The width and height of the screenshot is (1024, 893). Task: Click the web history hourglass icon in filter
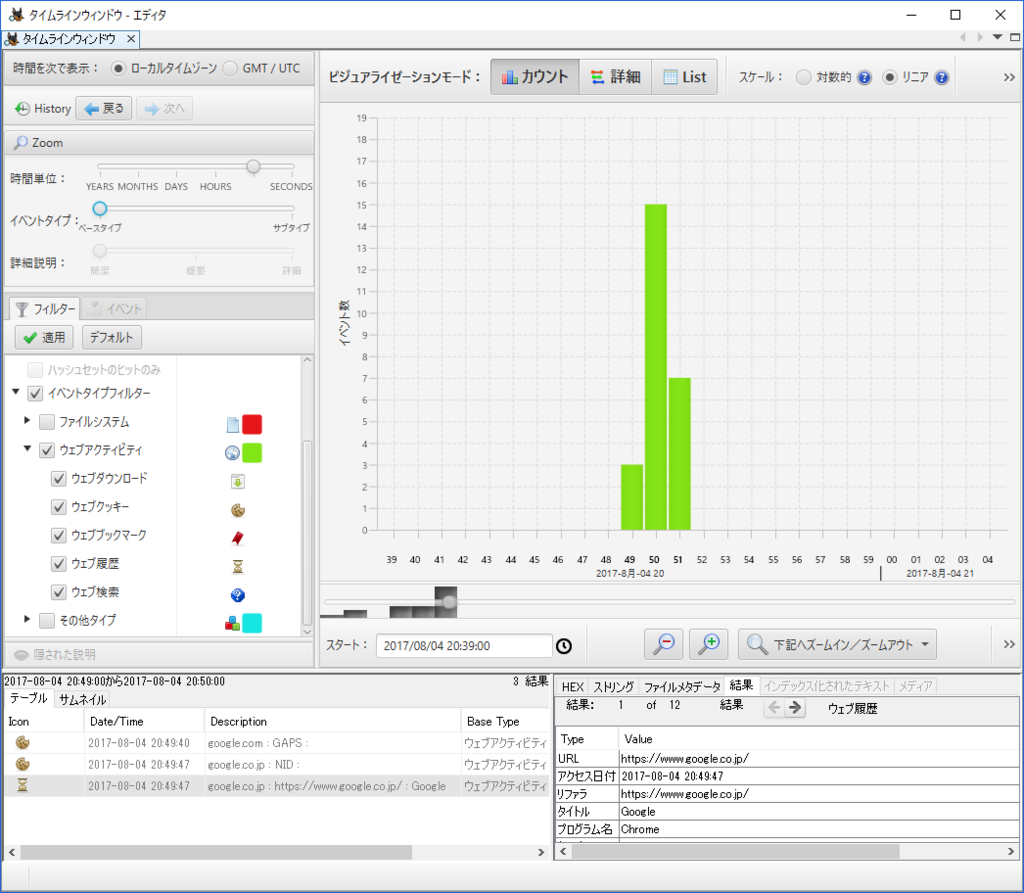(238, 566)
